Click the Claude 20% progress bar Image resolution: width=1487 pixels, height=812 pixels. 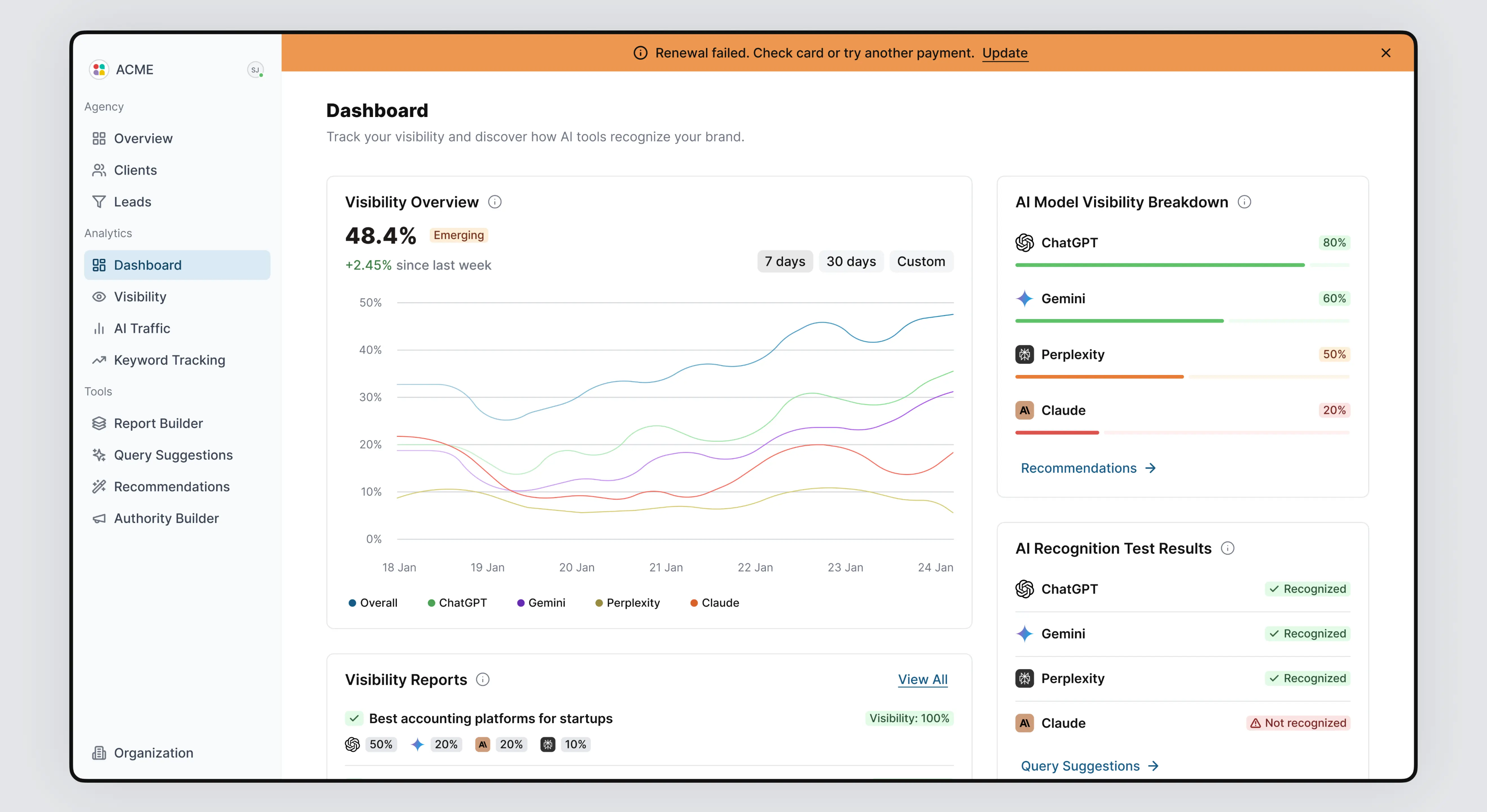[x=1182, y=433]
